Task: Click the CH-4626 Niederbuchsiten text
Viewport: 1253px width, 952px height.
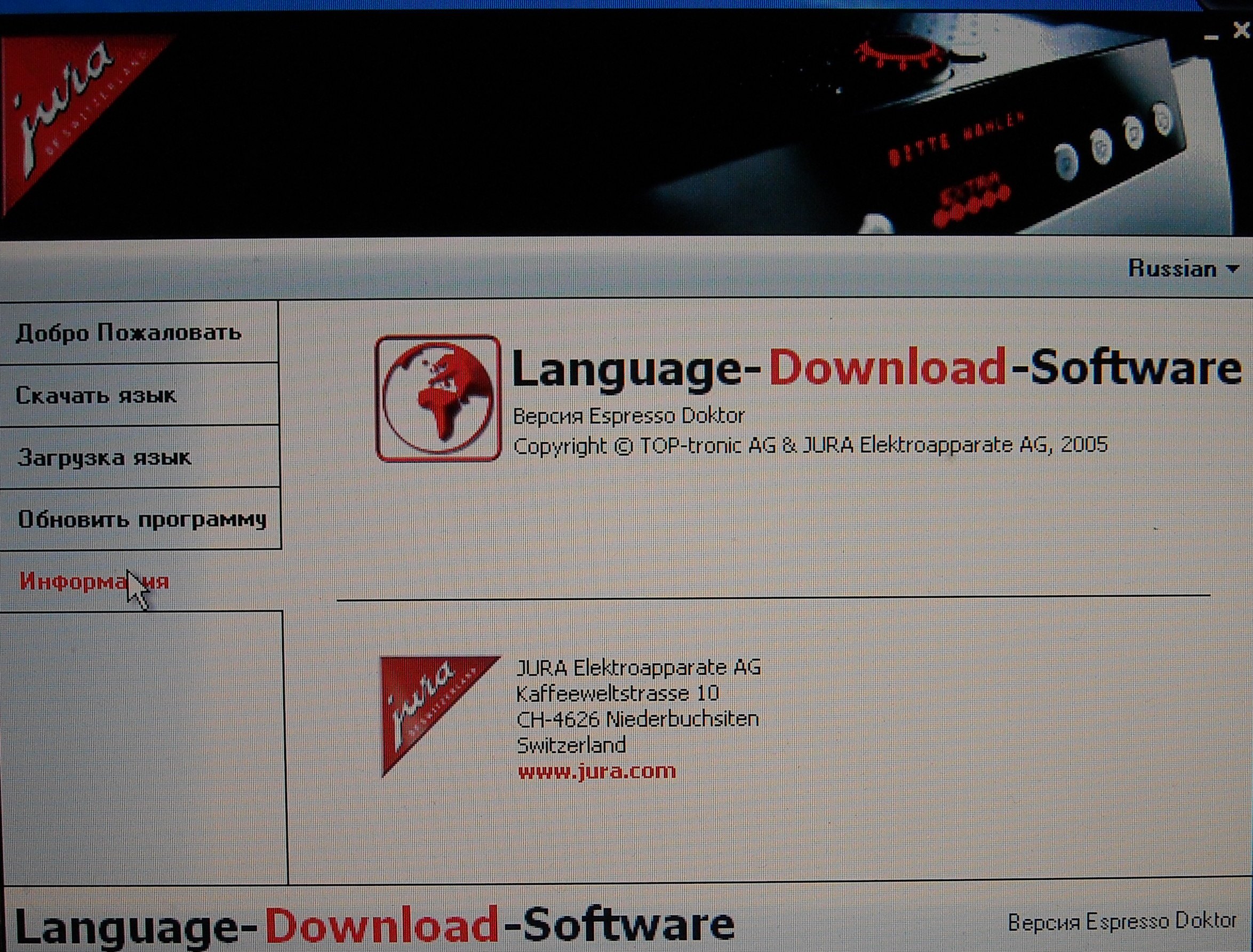Action: (637, 719)
